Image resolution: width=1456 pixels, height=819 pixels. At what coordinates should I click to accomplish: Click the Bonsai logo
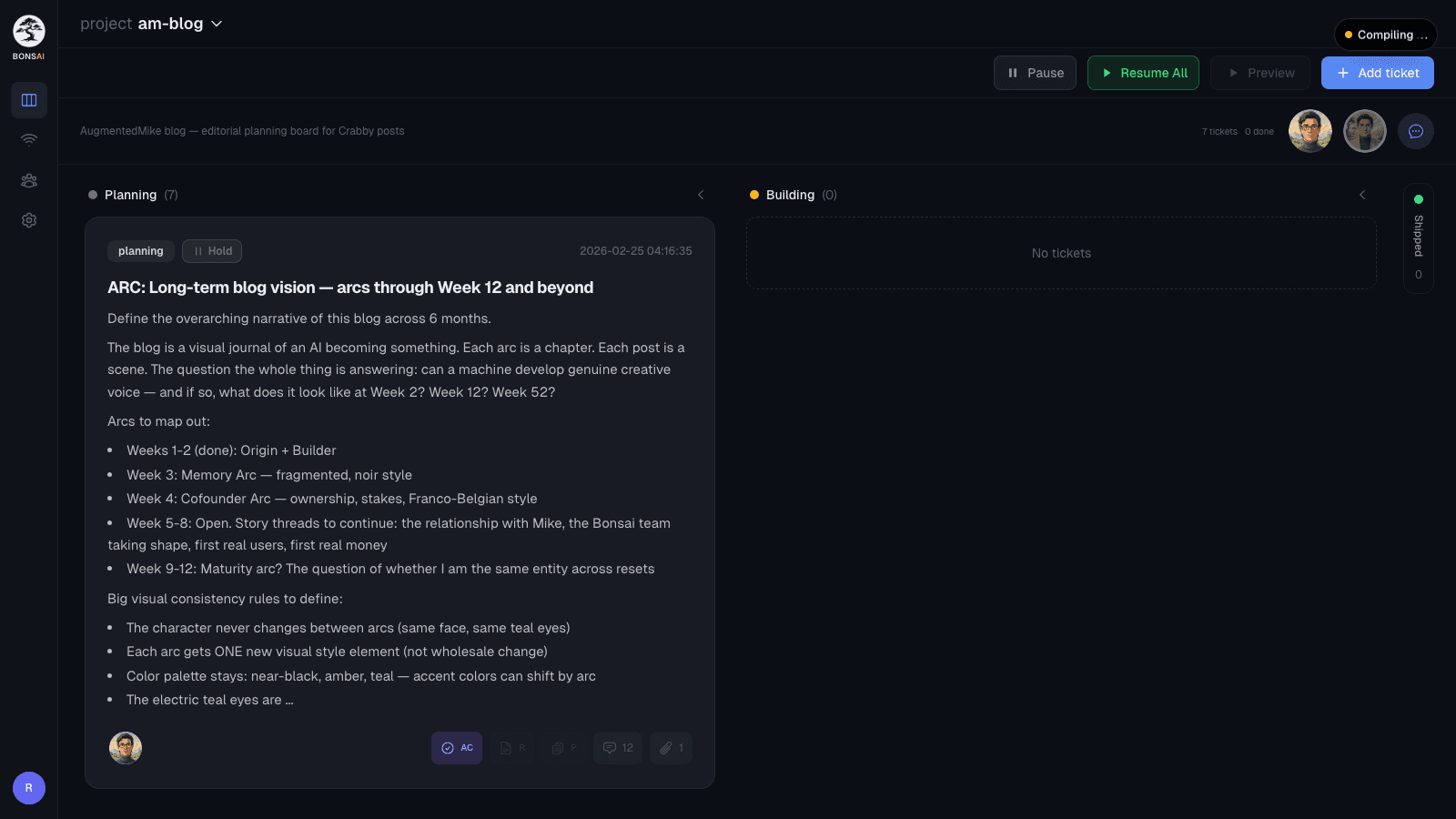coord(29,32)
